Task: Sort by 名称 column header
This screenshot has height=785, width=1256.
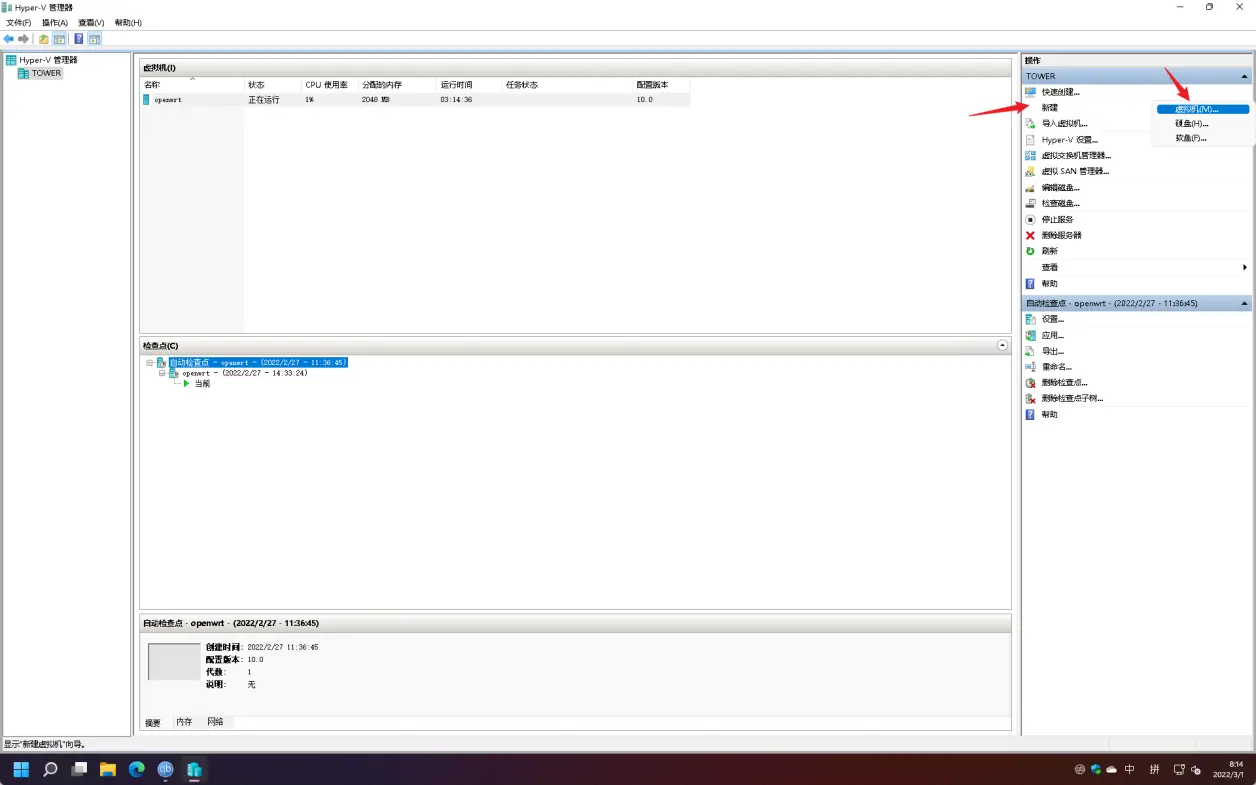Action: click(x=192, y=85)
